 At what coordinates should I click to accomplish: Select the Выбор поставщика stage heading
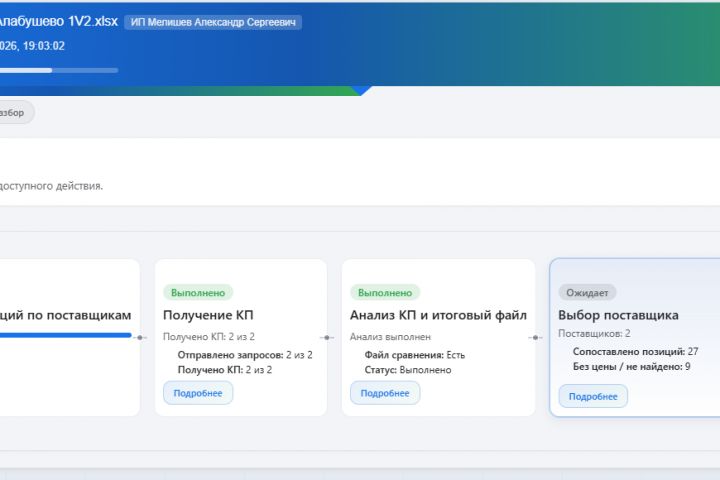pos(618,315)
